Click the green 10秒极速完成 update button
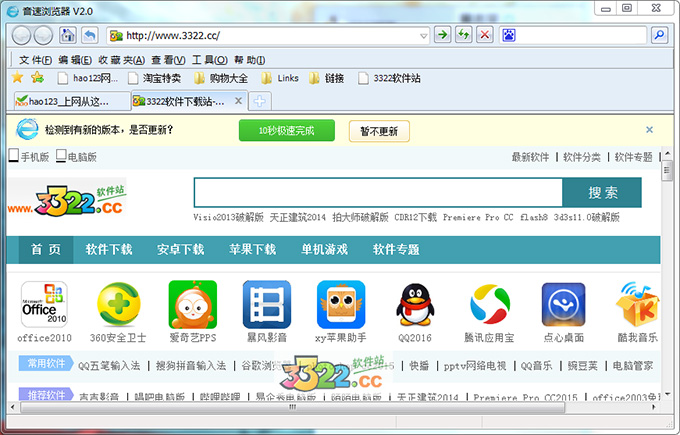The height and width of the screenshot is (435, 680). click(x=287, y=131)
